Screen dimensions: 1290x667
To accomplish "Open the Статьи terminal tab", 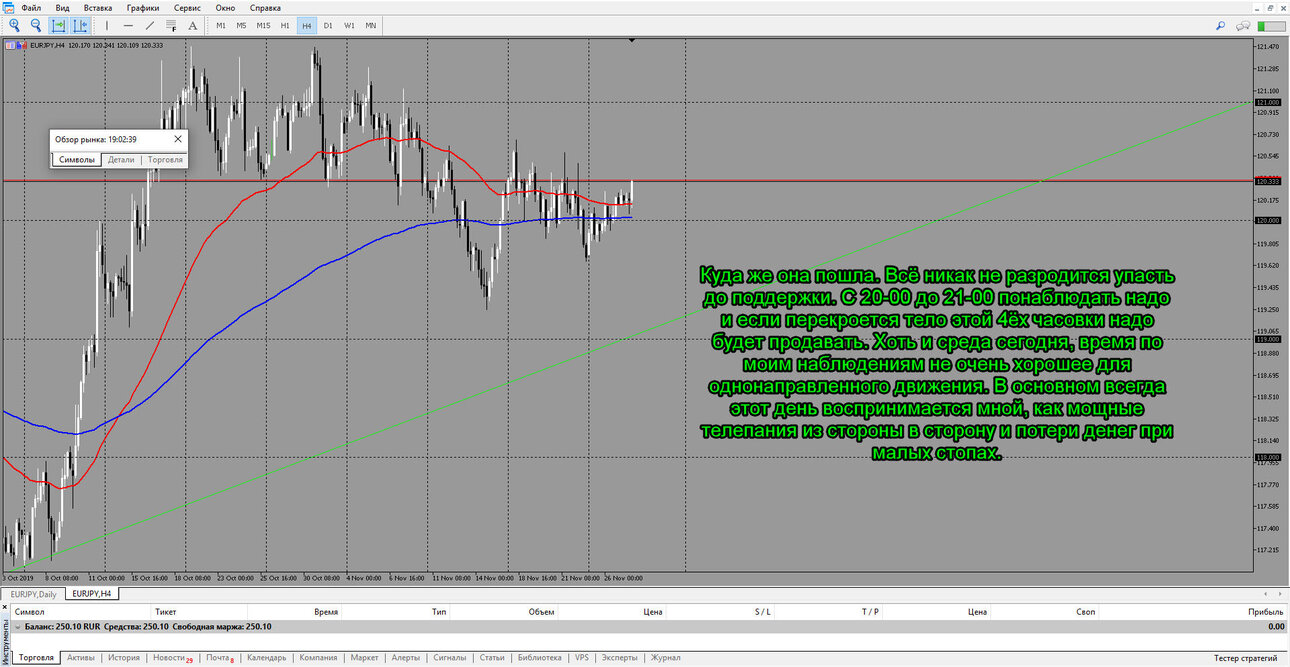I will (492, 657).
